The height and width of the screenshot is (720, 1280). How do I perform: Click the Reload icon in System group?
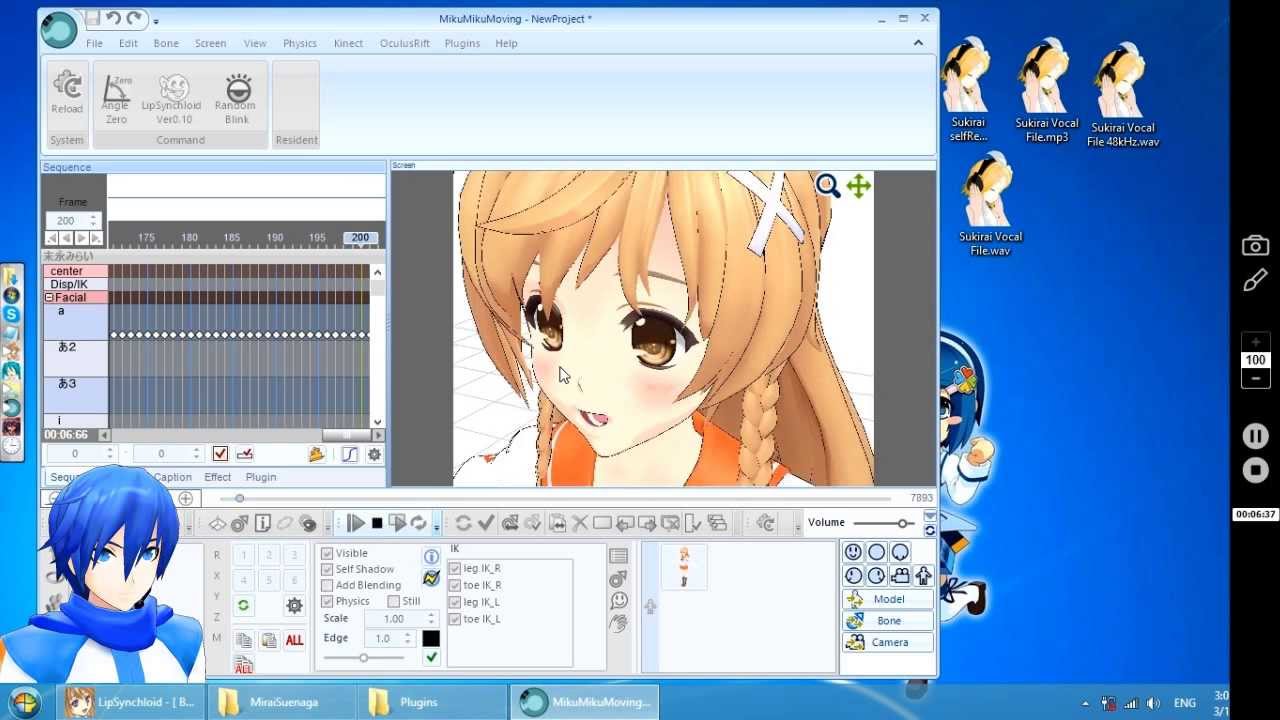[67, 85]
